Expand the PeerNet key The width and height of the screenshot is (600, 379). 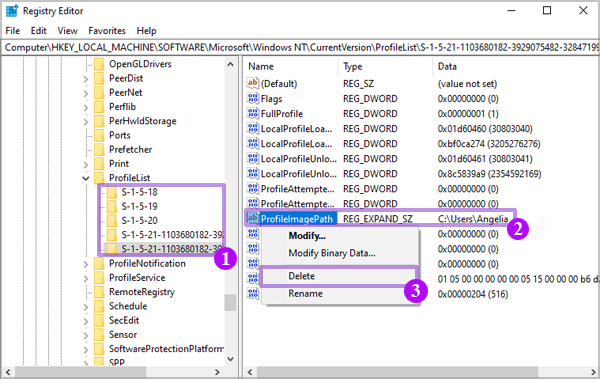tap(86, 93)
